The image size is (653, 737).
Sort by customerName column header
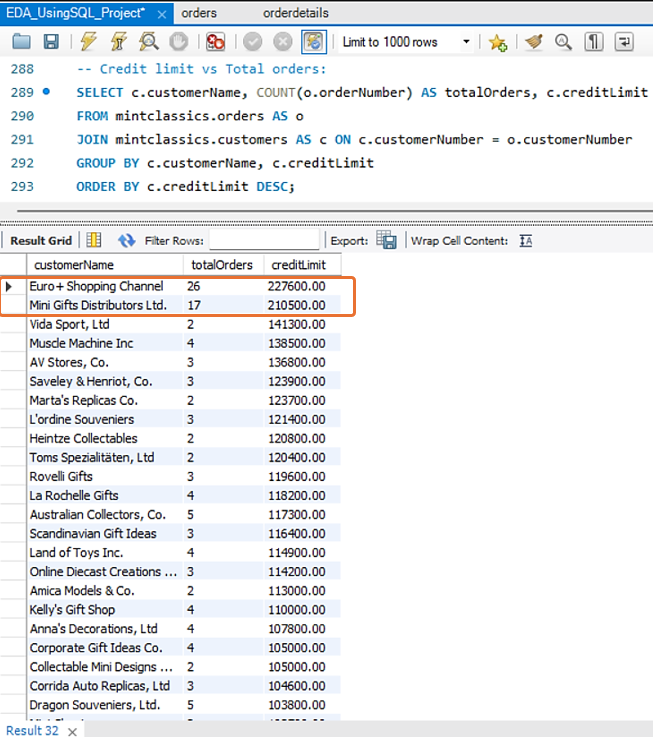(x=105, y=265)
